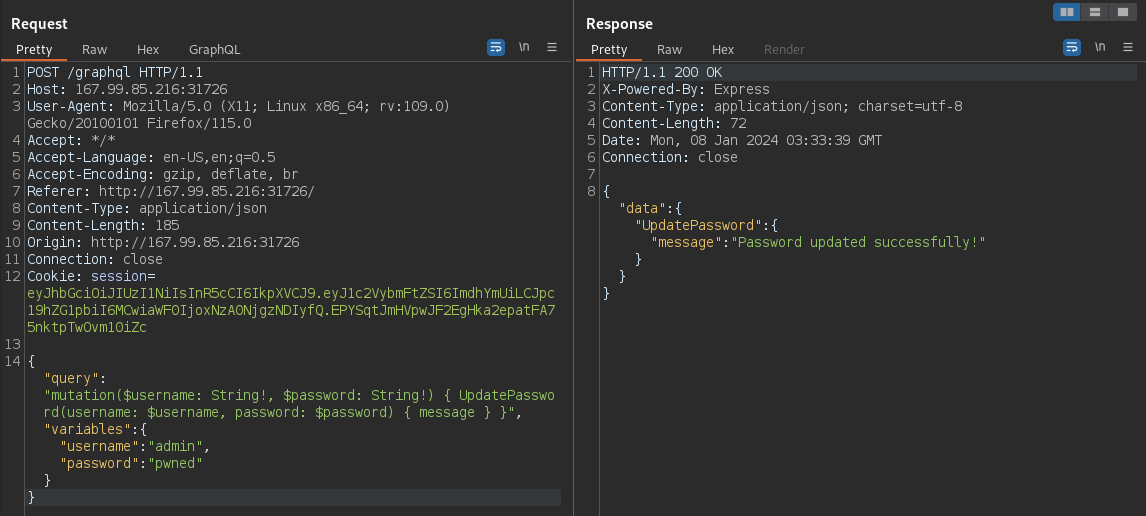Switch to the Request Raw tab

pyautogui.click(x=94, y=50)
